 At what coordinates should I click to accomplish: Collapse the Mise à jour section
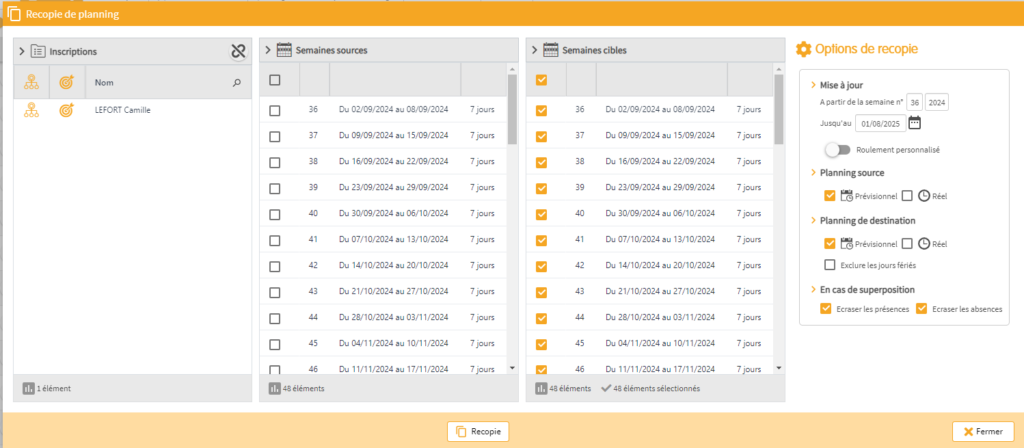click(811, 85)
